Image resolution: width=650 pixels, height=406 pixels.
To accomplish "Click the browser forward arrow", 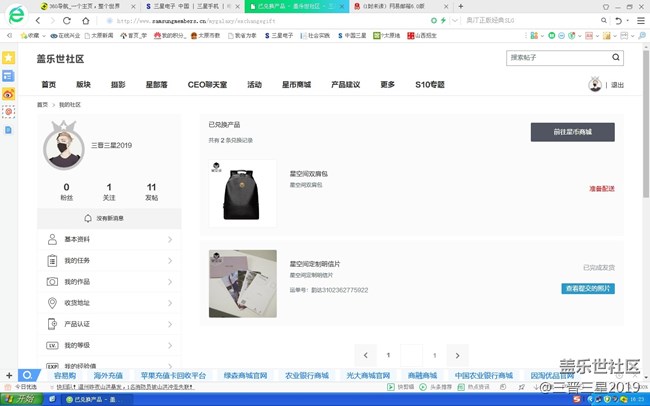I will pyautogui.click(x=52, y=20).
